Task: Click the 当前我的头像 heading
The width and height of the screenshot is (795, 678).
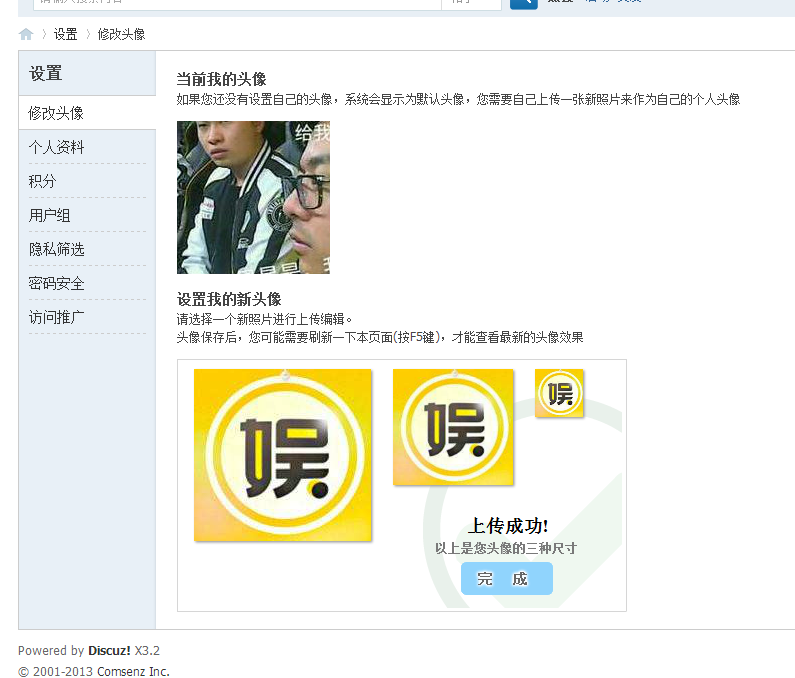Action: [221, 79]
